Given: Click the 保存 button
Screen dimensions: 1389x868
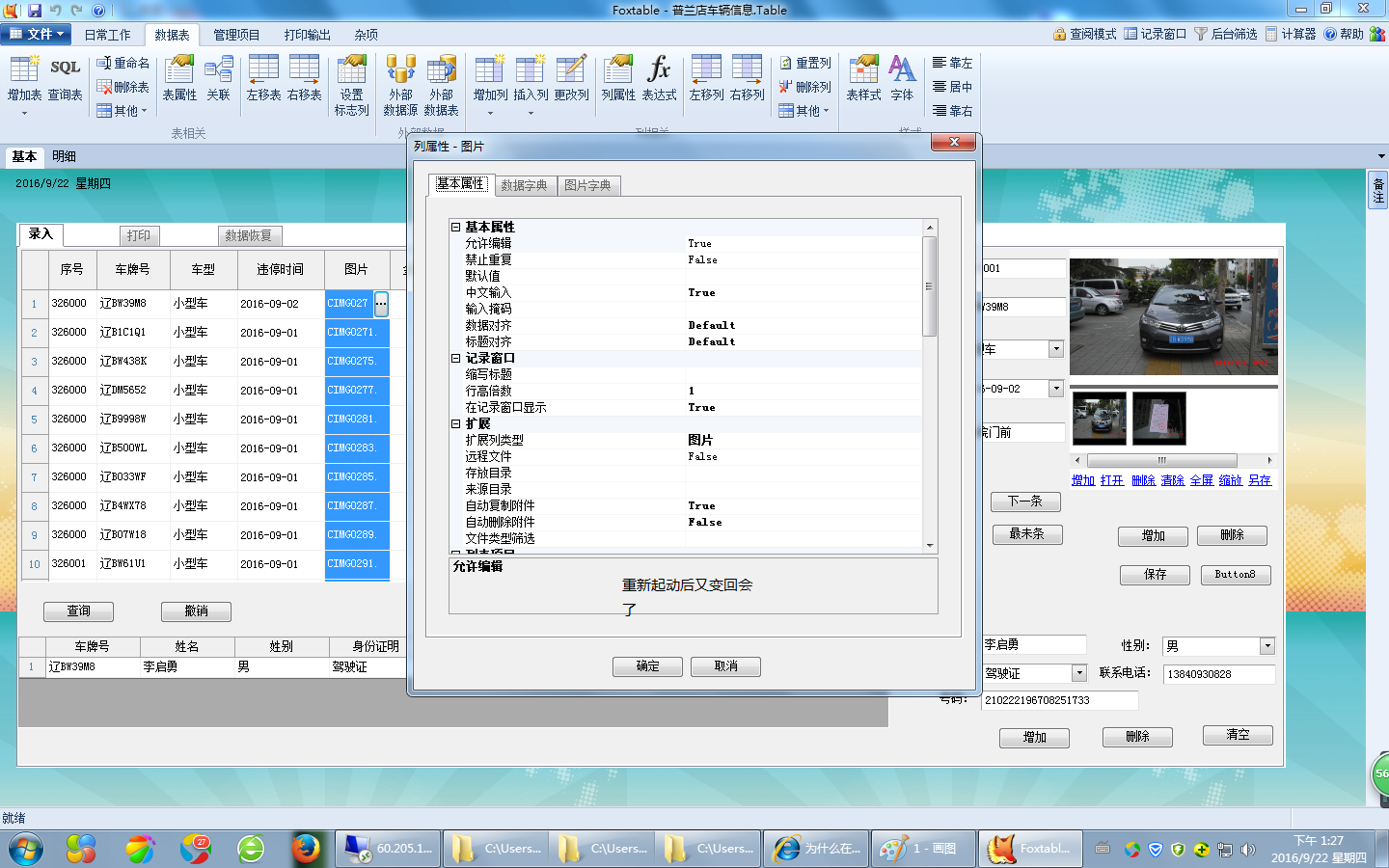Looking at the screenshot, I should tap(1155, 575).
